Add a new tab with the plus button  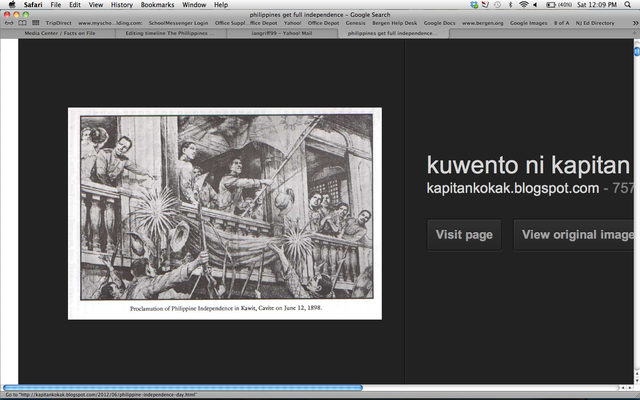[634, 33]
